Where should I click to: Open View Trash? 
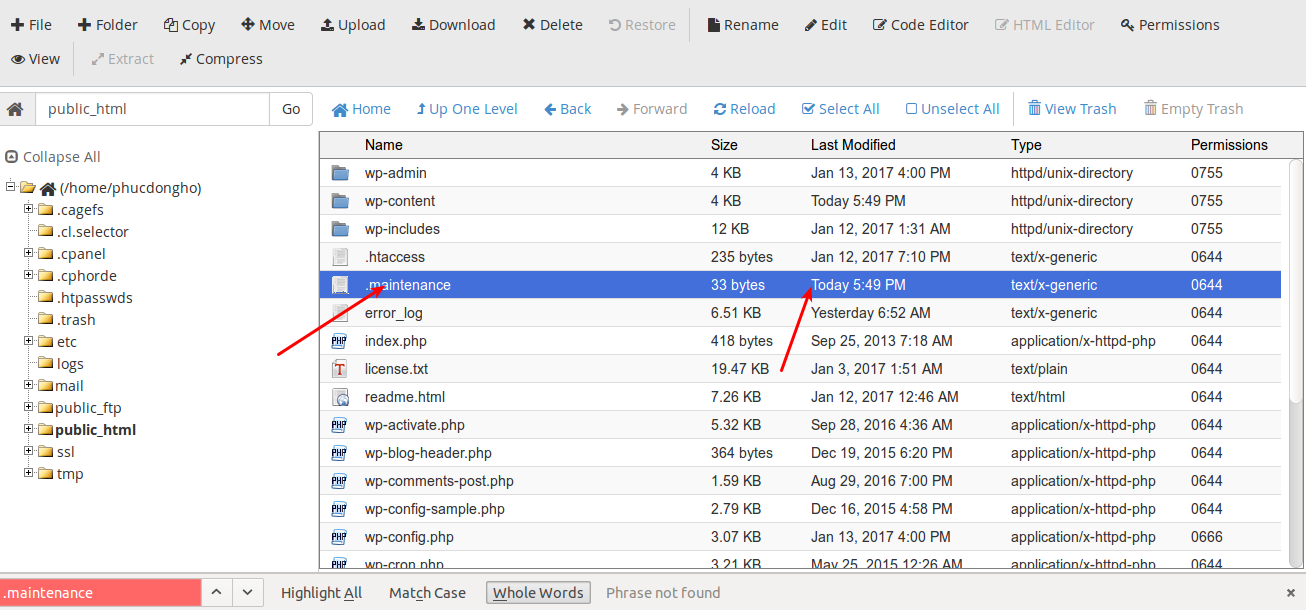click(1072, 109)
